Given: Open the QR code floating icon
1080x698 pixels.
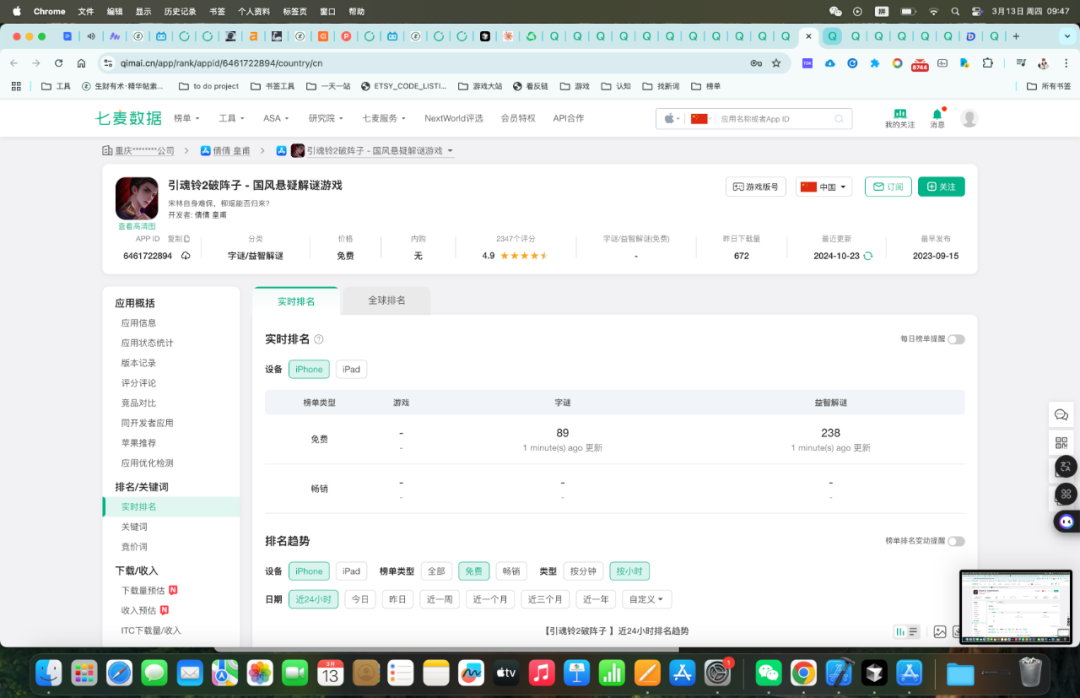Looking at the screenshot, I should 1061,442.
